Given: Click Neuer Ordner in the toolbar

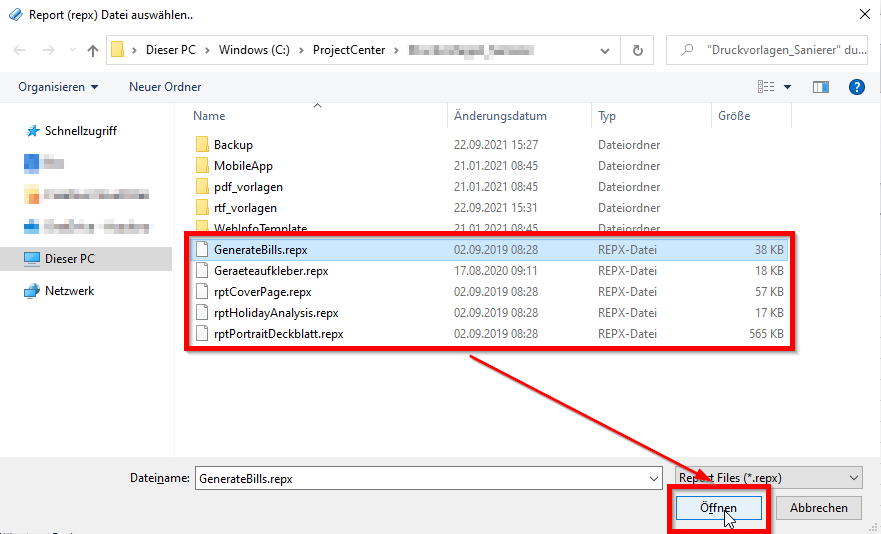Looking at the screenshot, I should pos(165,87).
